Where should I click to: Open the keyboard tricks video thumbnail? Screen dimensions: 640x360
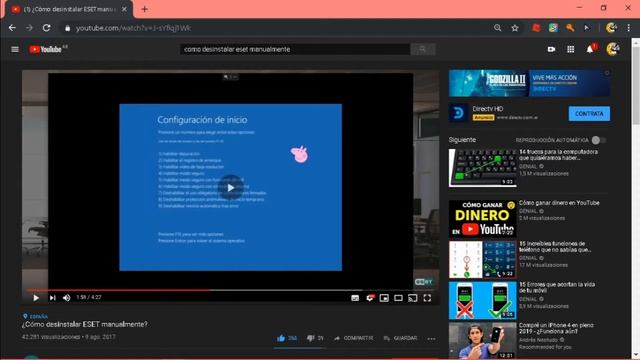(482, 168)
